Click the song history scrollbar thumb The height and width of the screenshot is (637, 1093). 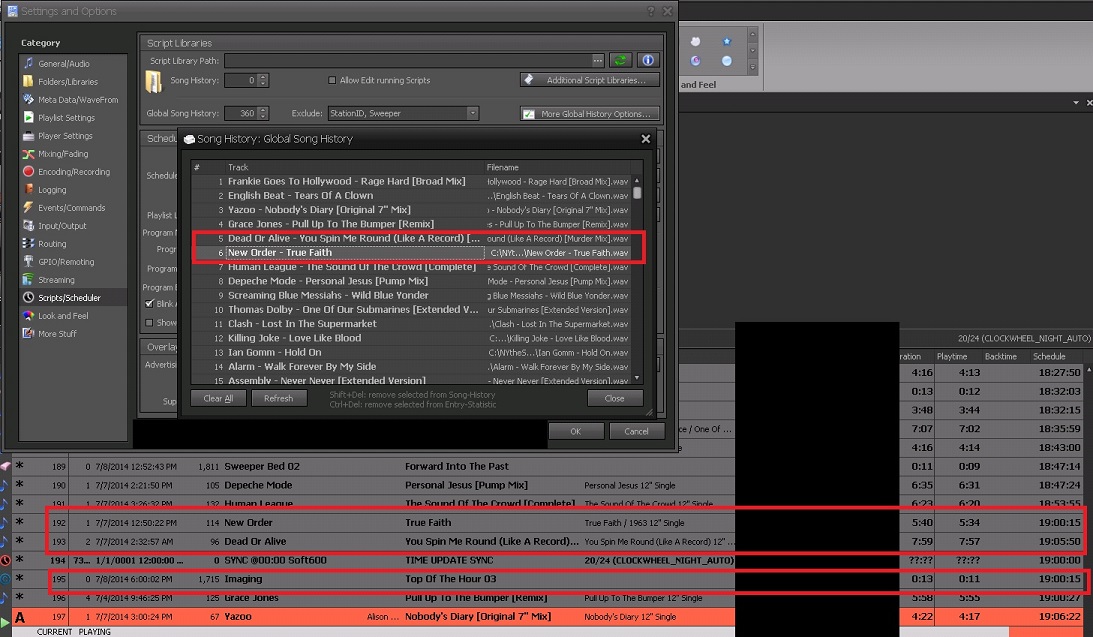coord(636,192)
